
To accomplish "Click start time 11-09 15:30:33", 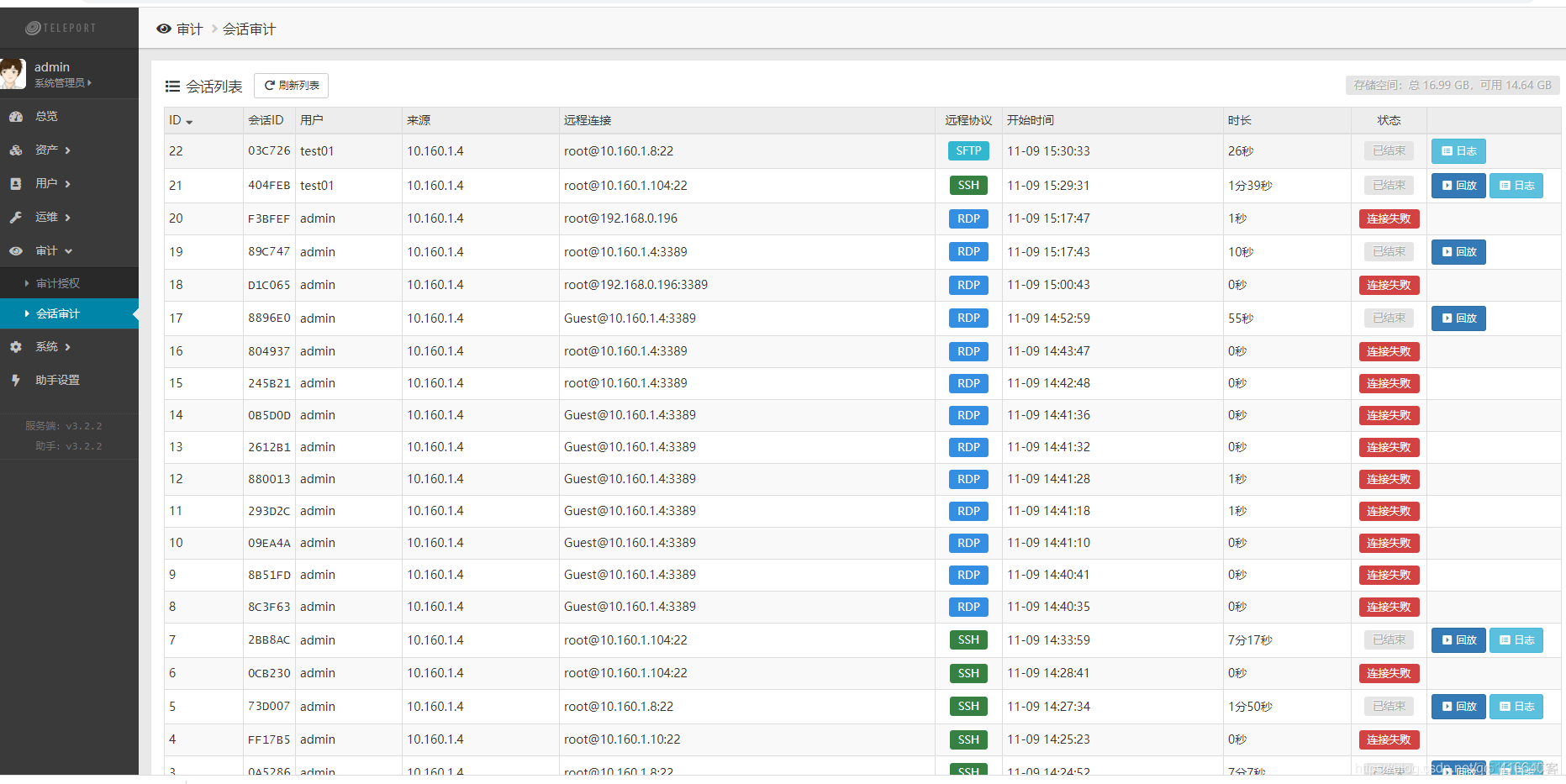I will click(1048, 151).
